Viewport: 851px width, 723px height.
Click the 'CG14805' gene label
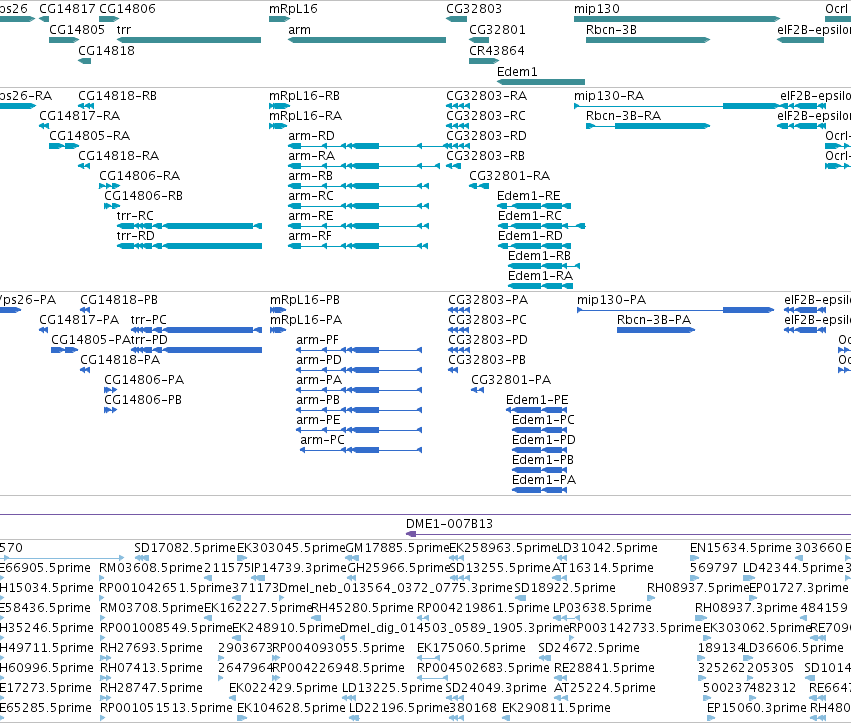[x=77, y=30]
